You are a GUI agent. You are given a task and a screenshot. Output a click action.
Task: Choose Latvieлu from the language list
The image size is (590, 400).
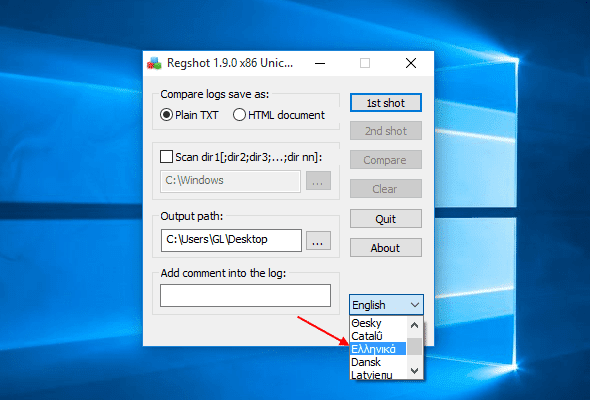click(378, 374)
